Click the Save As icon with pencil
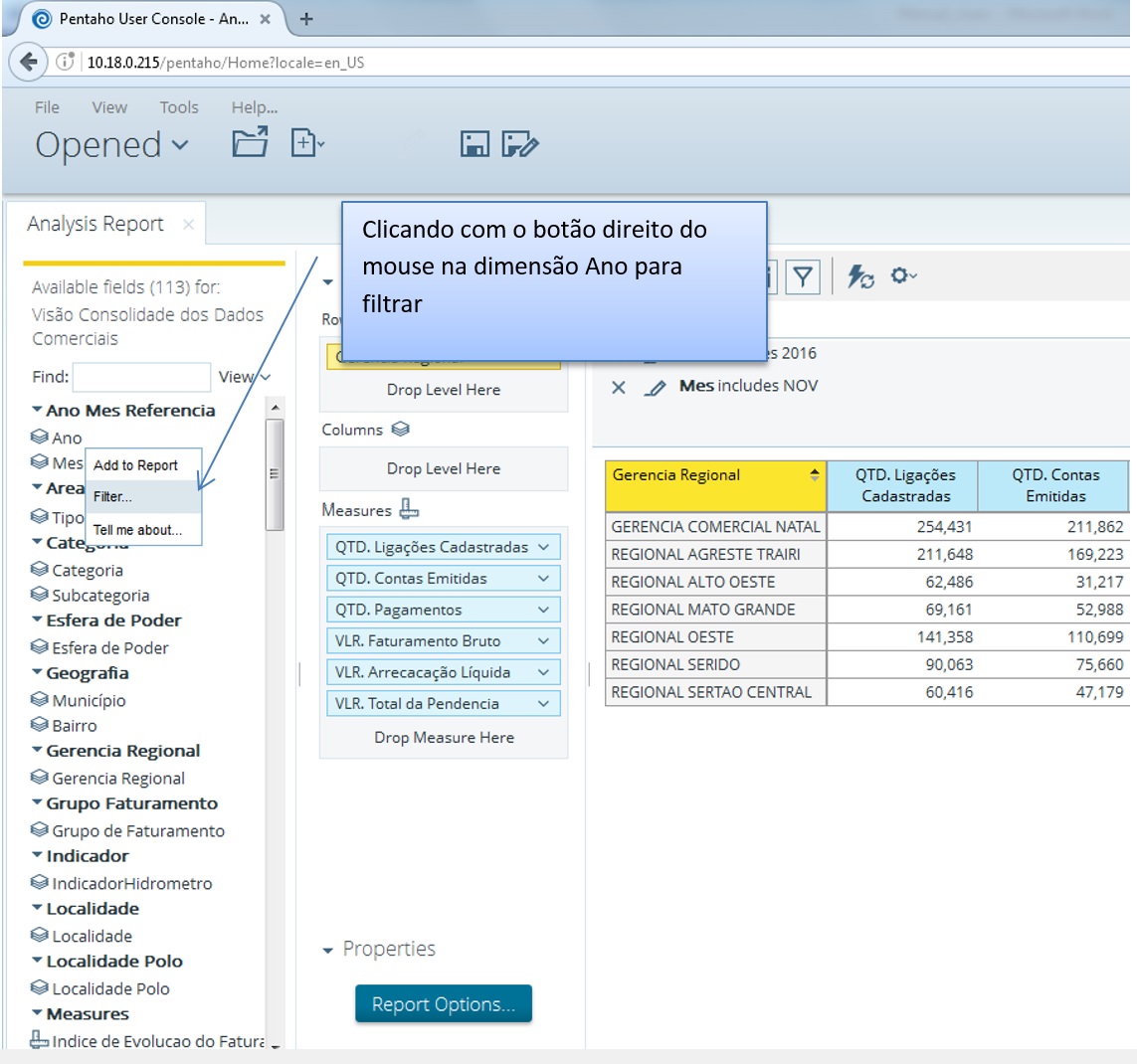Image resolution: width=1137 pixels, height=1064 pixels. coord(519,143)
